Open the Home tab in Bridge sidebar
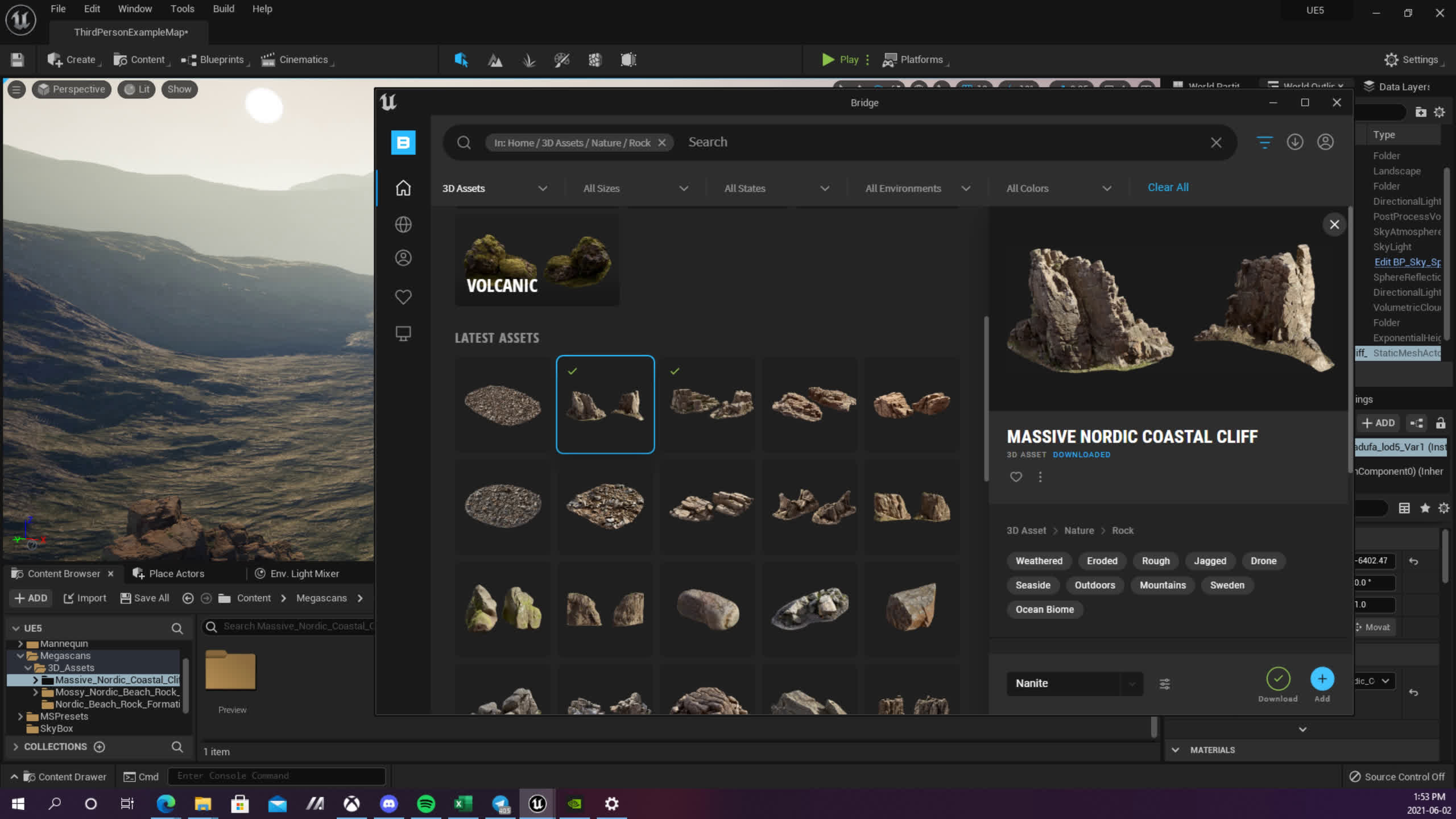1456x819 pixels. click(403, 188)
